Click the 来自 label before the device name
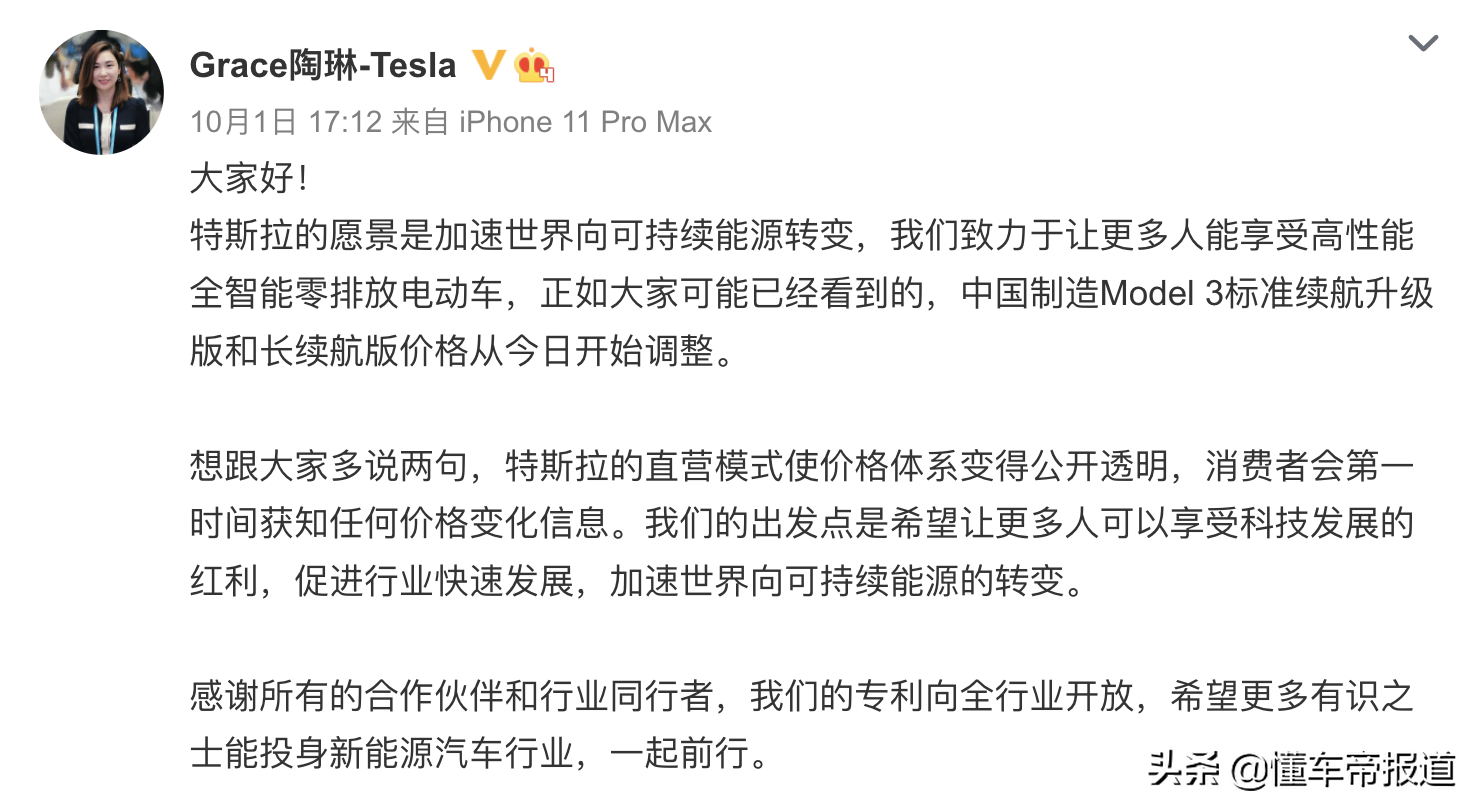Viewport: 1480px width, 812px height. (420, 122)
